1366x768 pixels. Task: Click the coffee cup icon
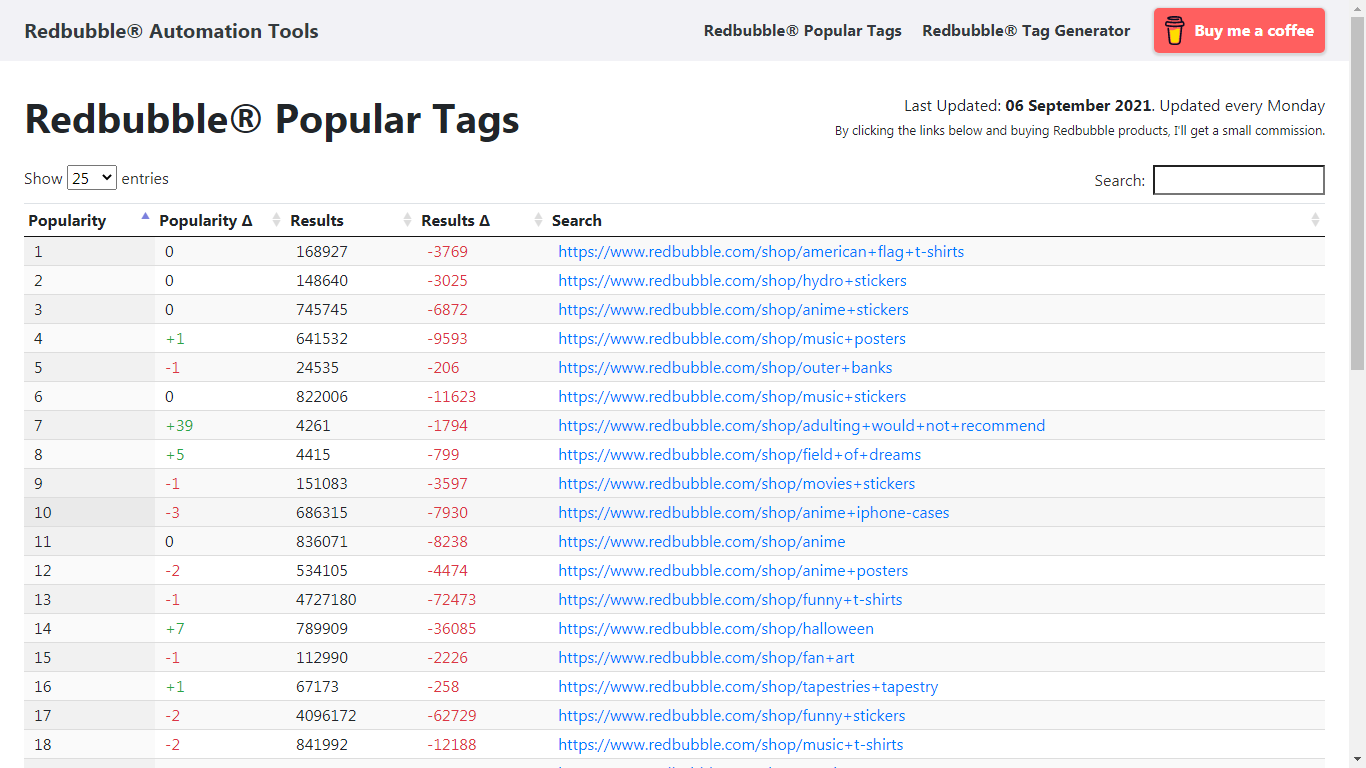(x=1175, y=30)
